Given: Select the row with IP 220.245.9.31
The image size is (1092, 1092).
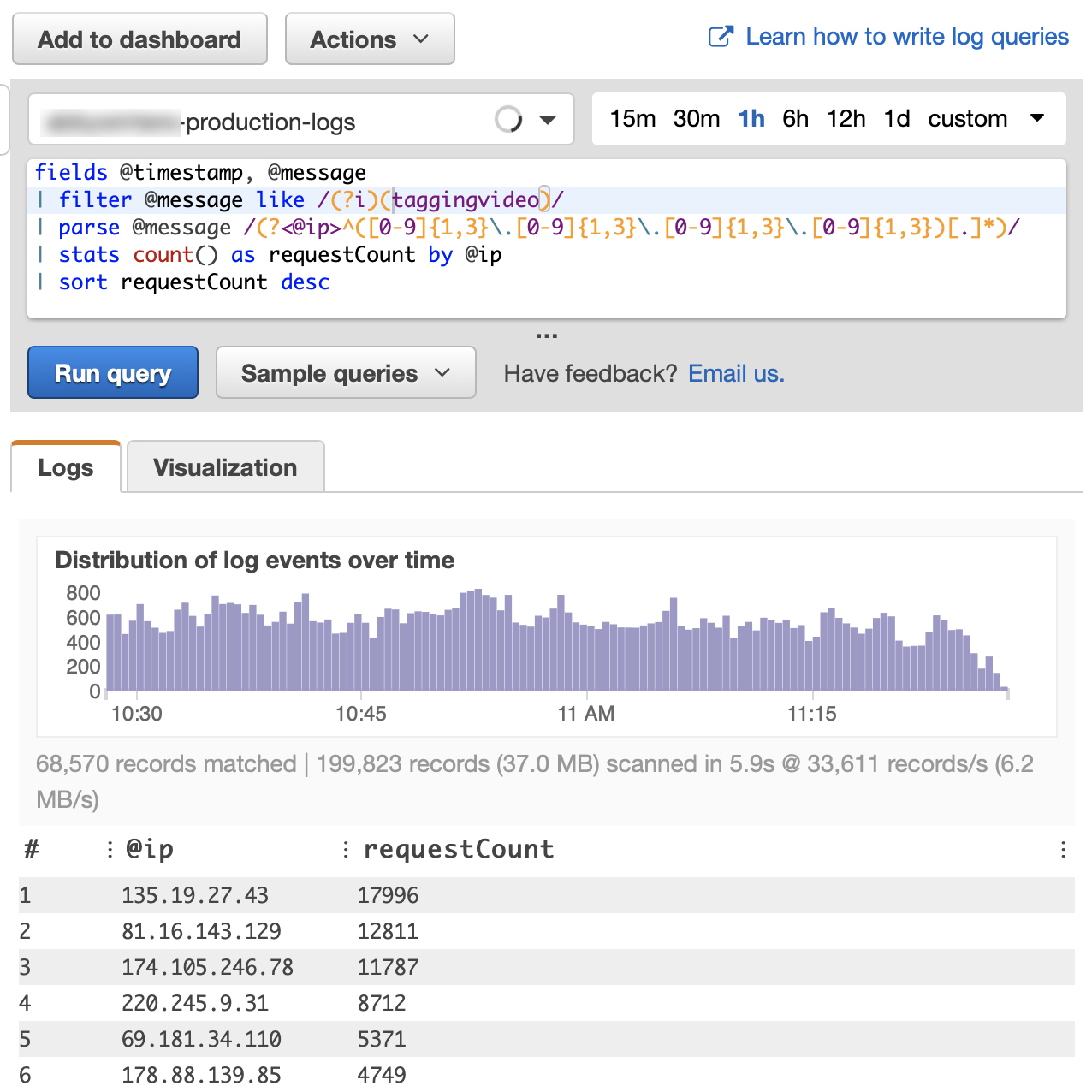Looking at the screenshot, I should click(x=546, y=1003).
